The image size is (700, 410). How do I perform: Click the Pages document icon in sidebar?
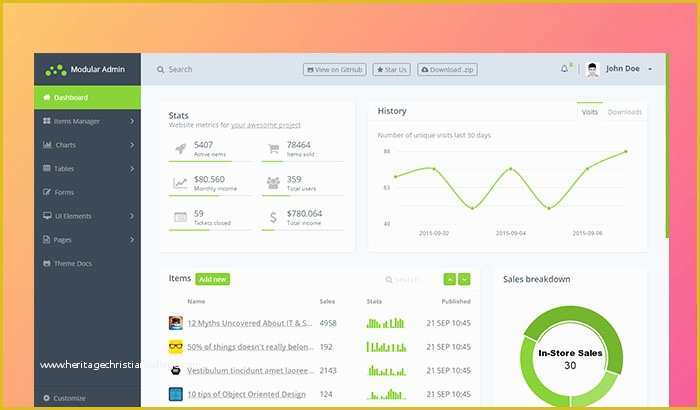pyautogui.click(x=46, y=239)
